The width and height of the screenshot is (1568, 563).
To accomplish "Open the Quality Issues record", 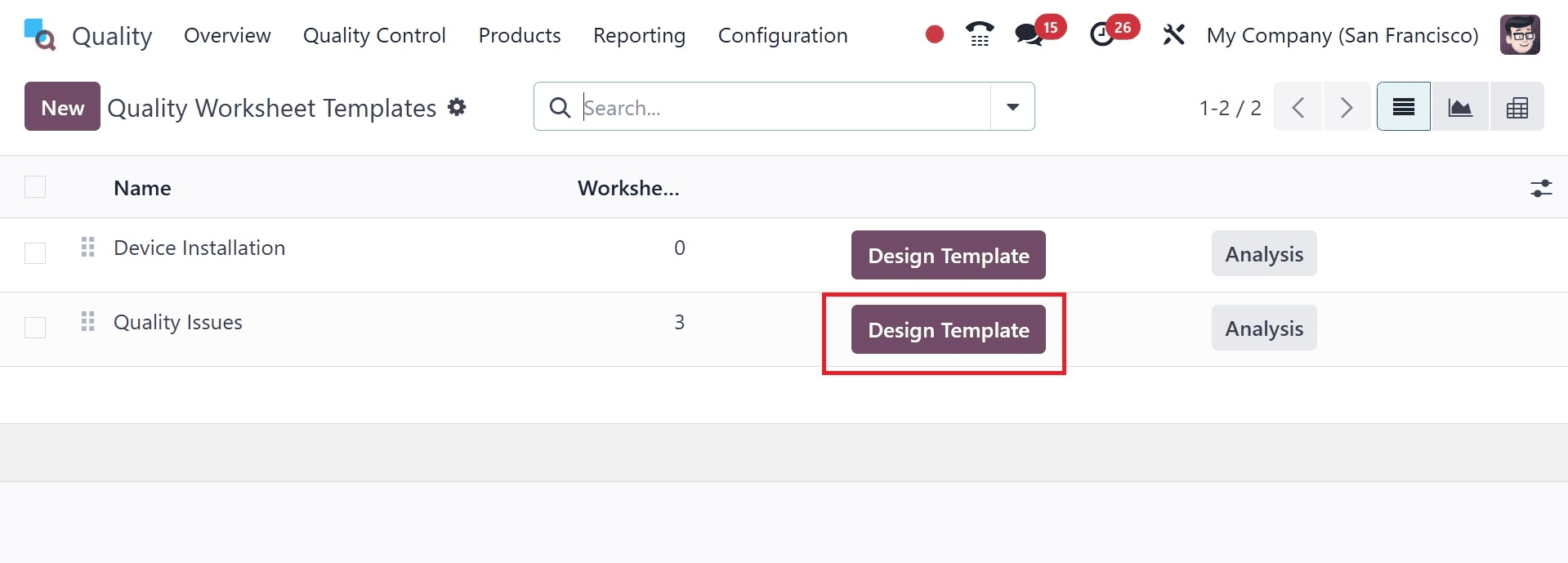I will coord(178,322).
